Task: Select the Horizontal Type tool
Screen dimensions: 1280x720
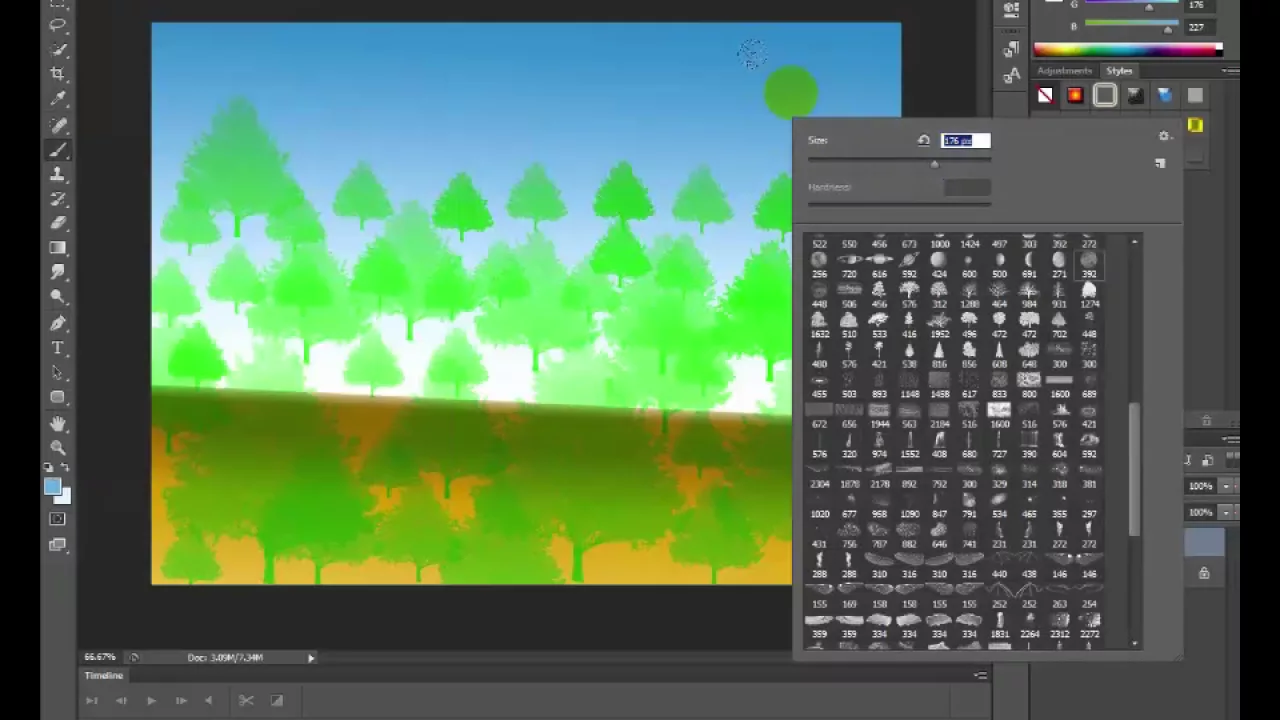Action: [x=58, y=348]
